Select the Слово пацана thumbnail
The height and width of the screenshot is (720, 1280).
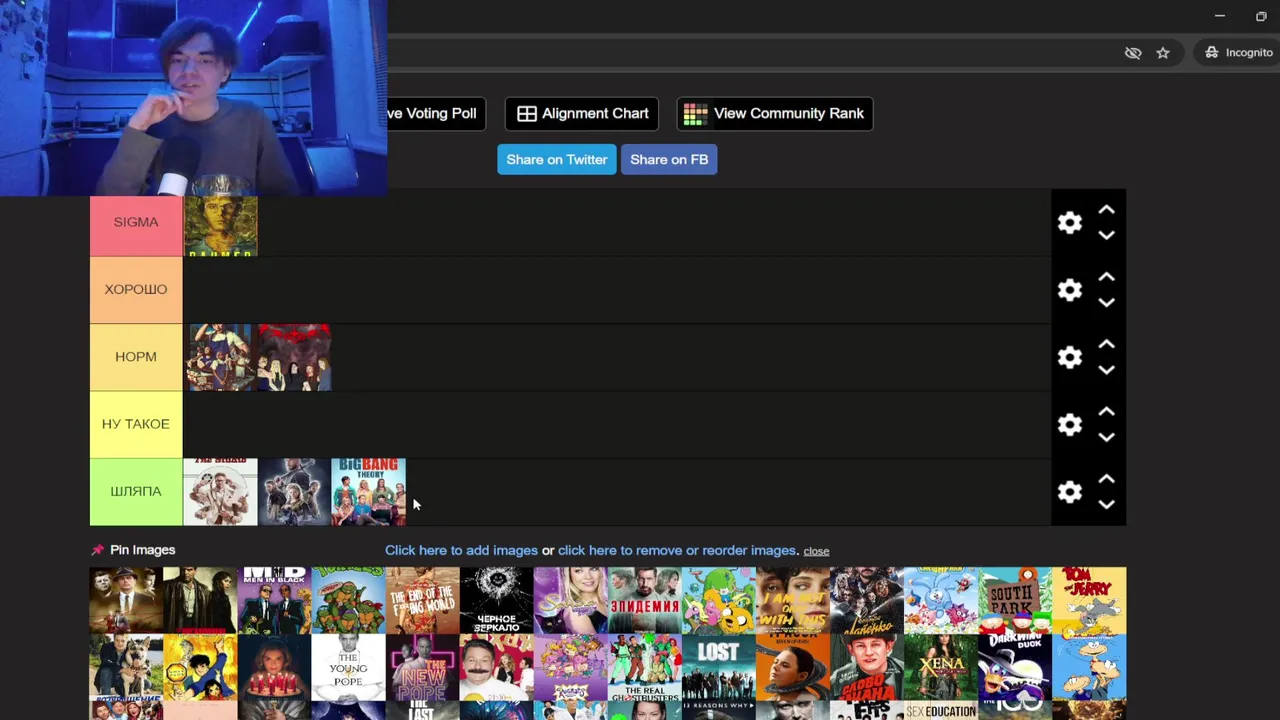coord(866,667)
